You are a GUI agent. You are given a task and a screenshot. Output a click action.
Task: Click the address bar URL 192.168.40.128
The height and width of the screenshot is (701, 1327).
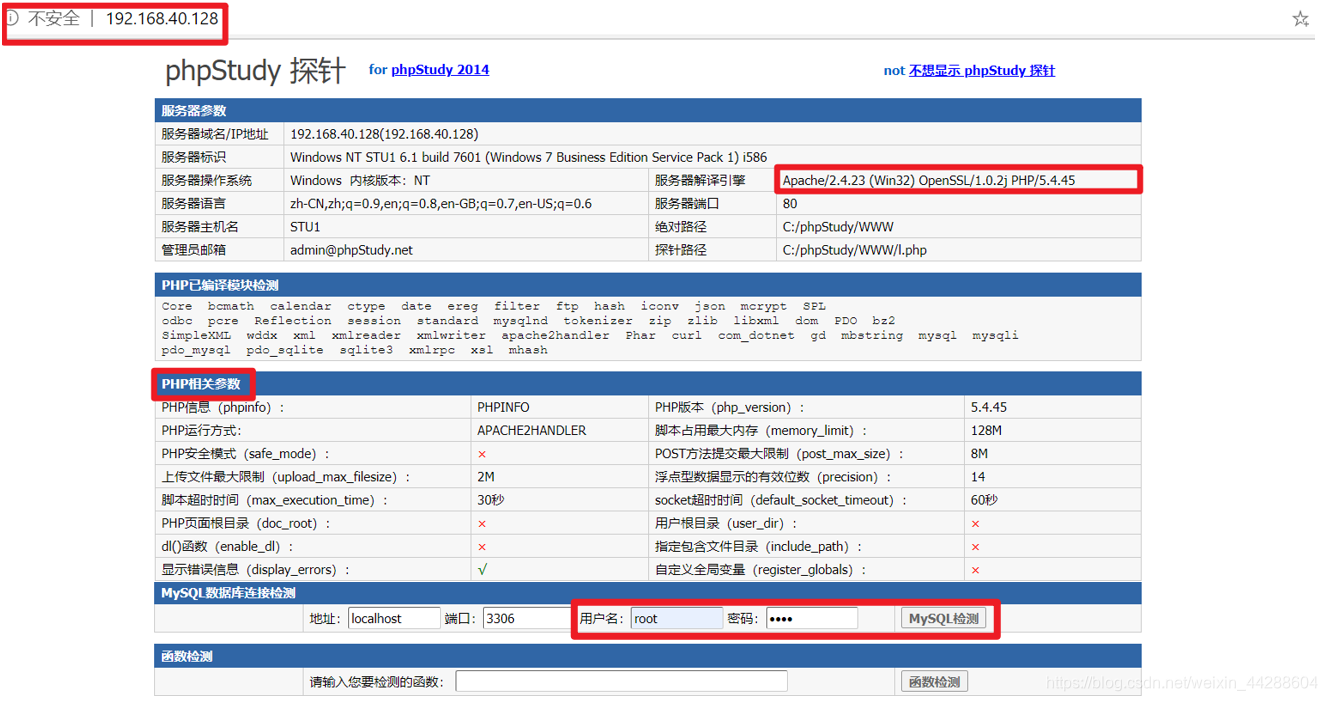(x=162, y=18)
